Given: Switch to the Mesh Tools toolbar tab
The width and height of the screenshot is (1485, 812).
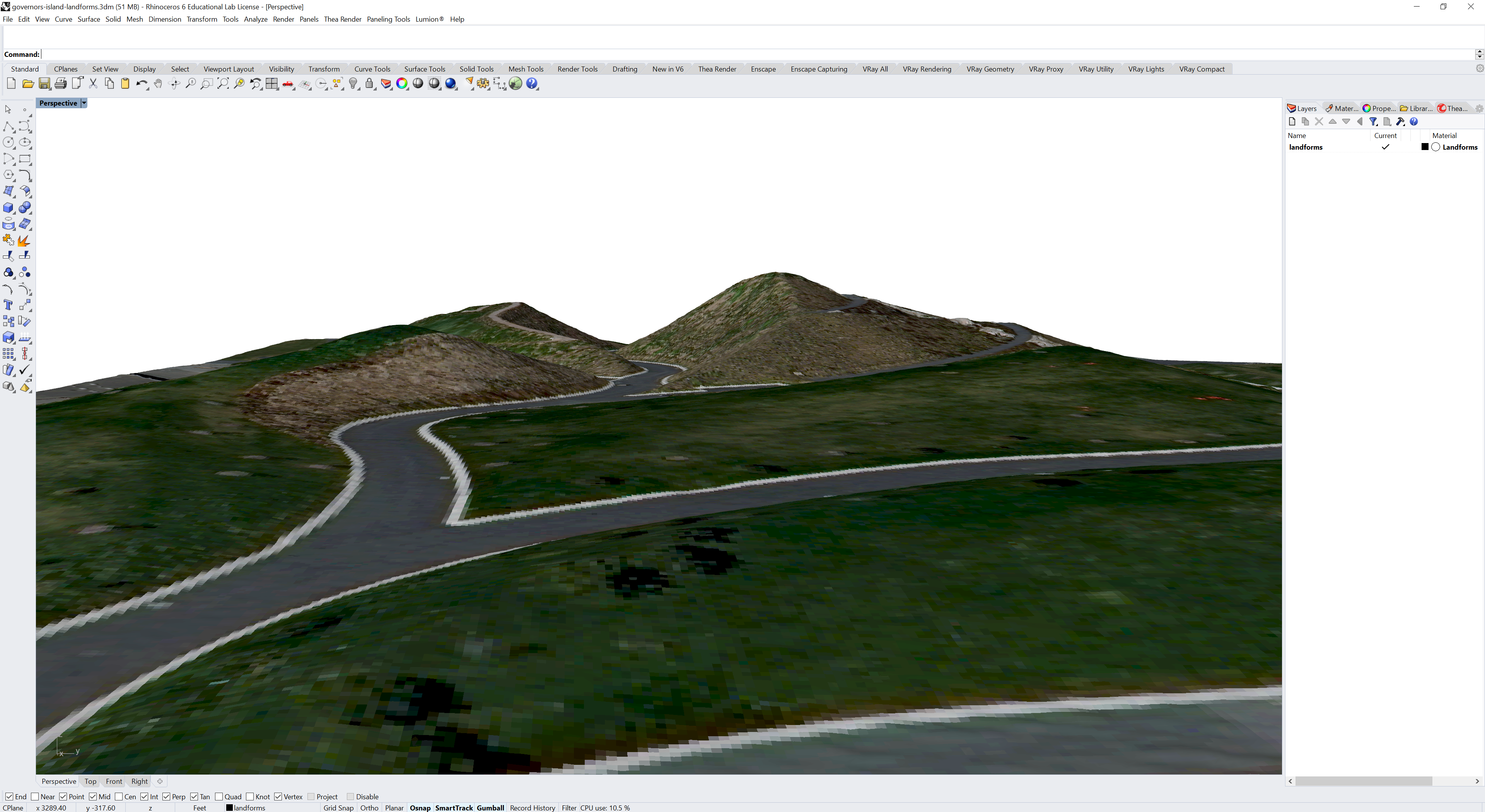Looking at the screenshot, I should [x=525, y=68].
